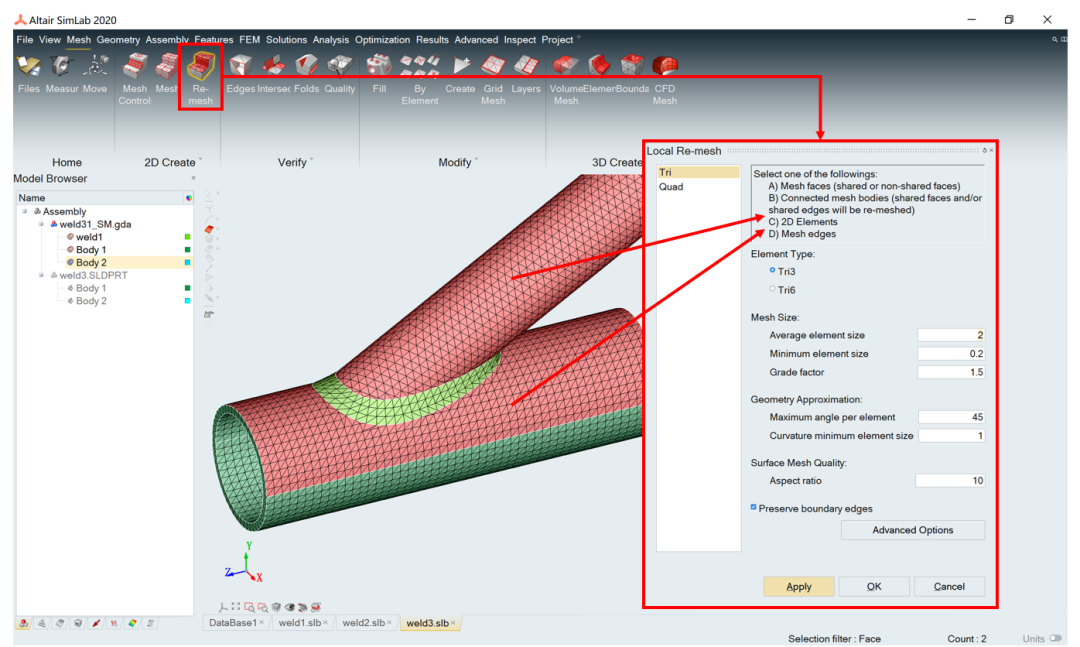Open the Optimization menu
Screen dimensions: 1080x647
pos(382,40)
